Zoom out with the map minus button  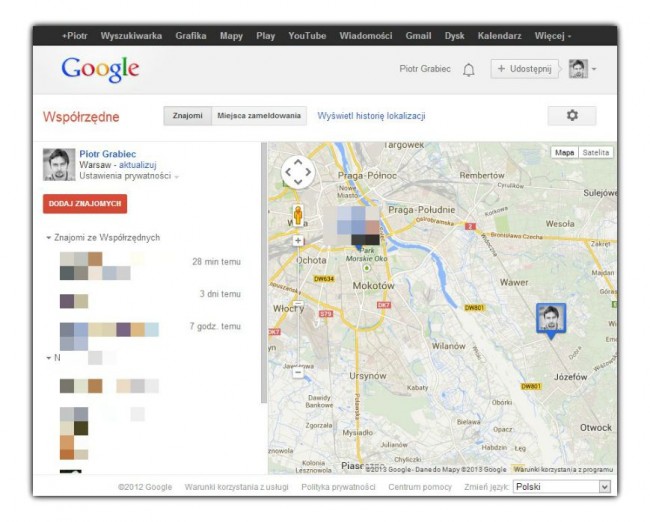coord(298,373)
